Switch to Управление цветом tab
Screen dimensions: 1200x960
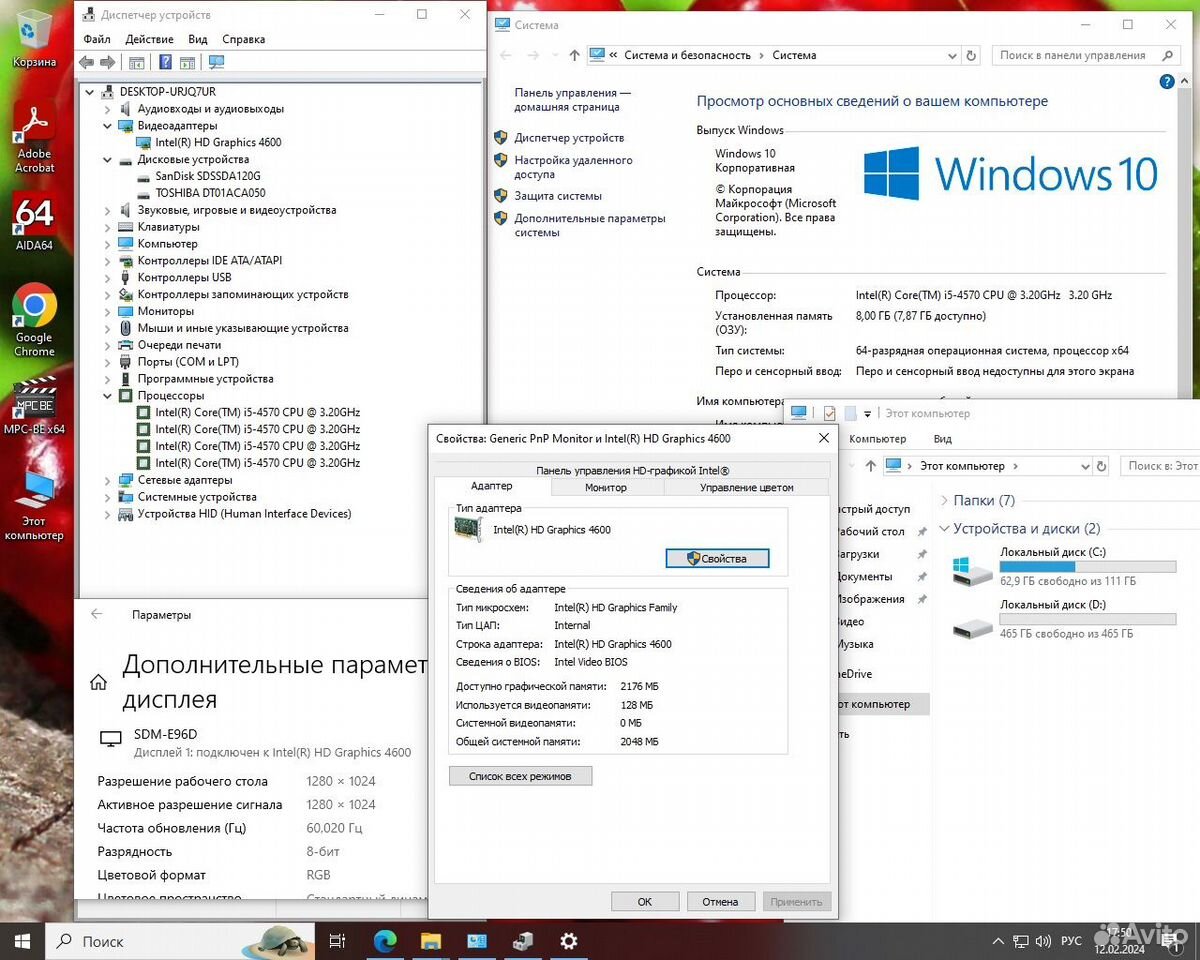(746, 487)
